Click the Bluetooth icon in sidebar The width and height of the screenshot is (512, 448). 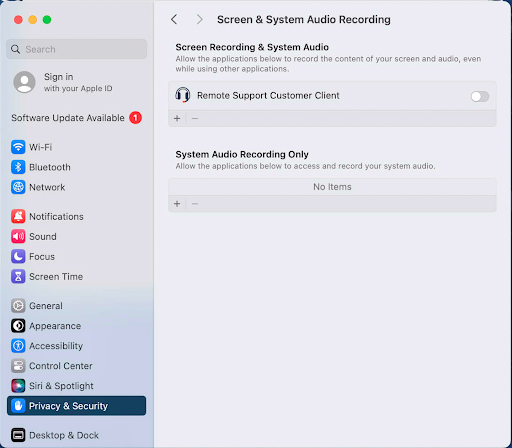pos(18,167)
